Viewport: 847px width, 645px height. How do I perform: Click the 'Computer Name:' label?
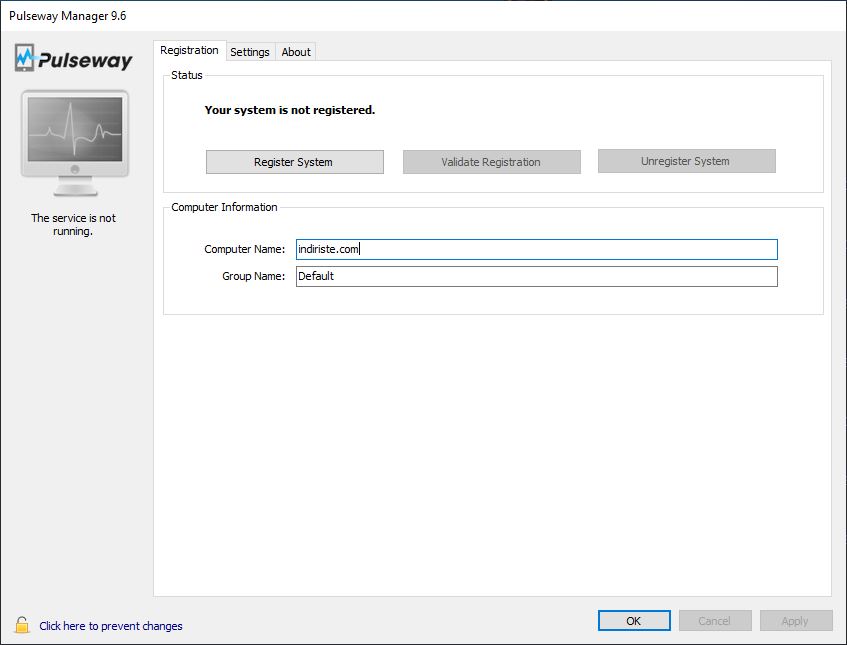point(245,249)
